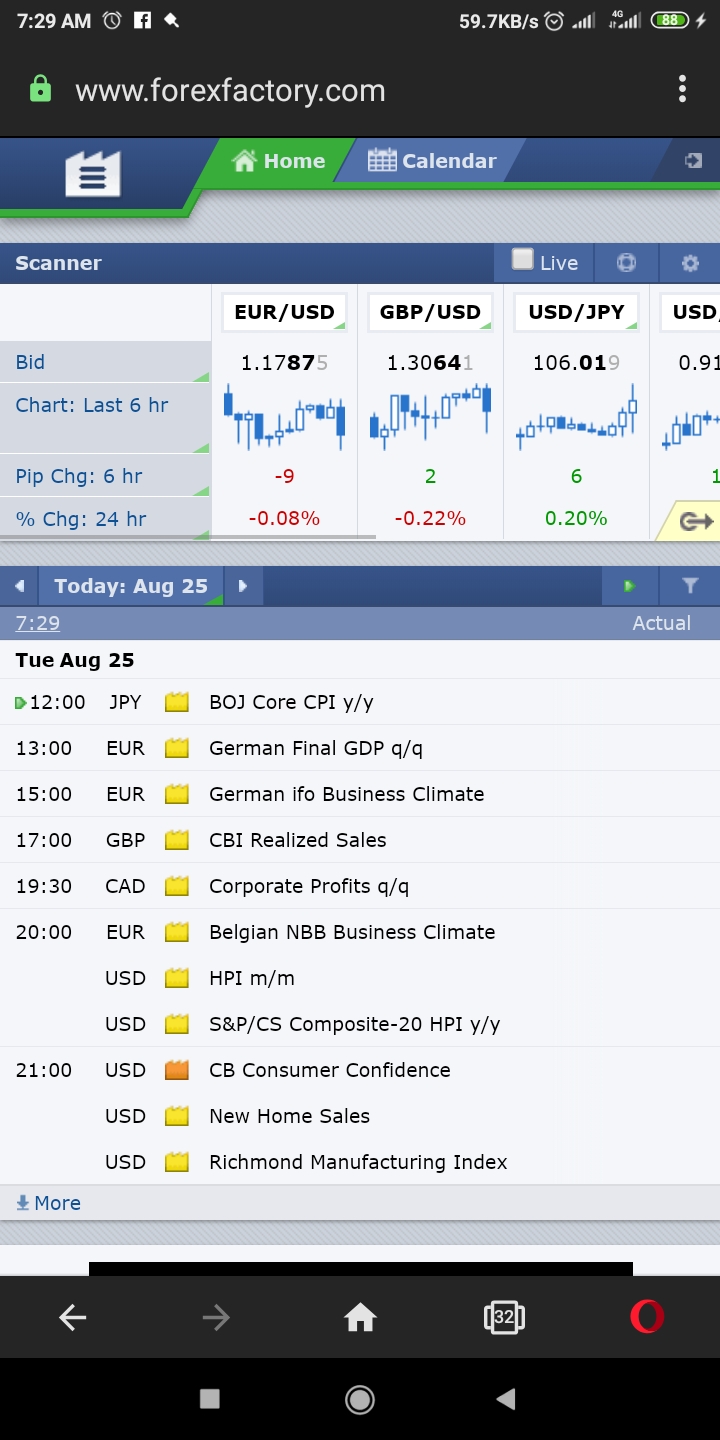Open Richmond Manufacturing Index event
The width and height of the screenshot is (720, 1440).
tap(358, 1162)
